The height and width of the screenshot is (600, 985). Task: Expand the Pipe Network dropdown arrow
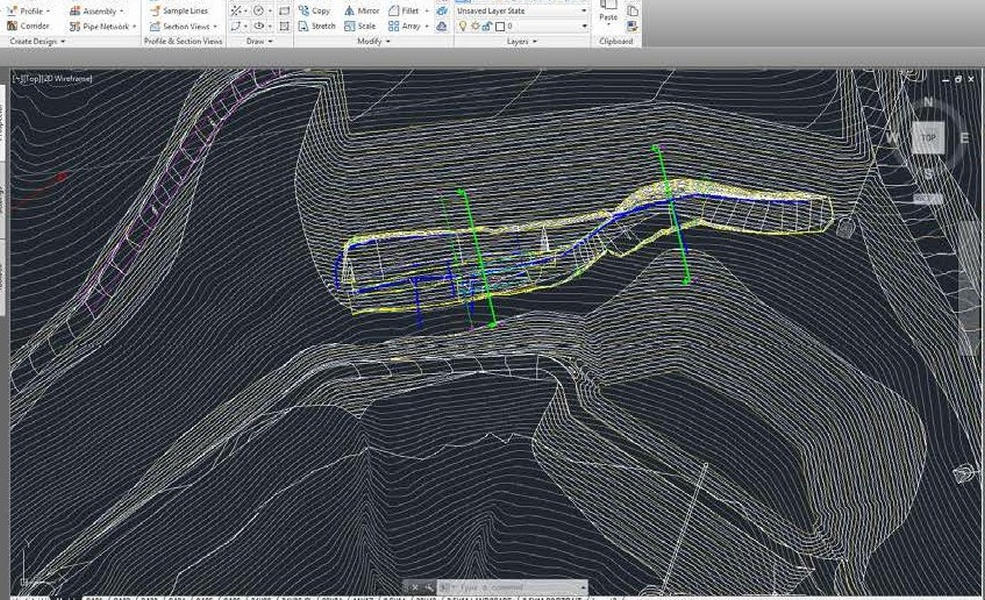(x=133, y=27)
